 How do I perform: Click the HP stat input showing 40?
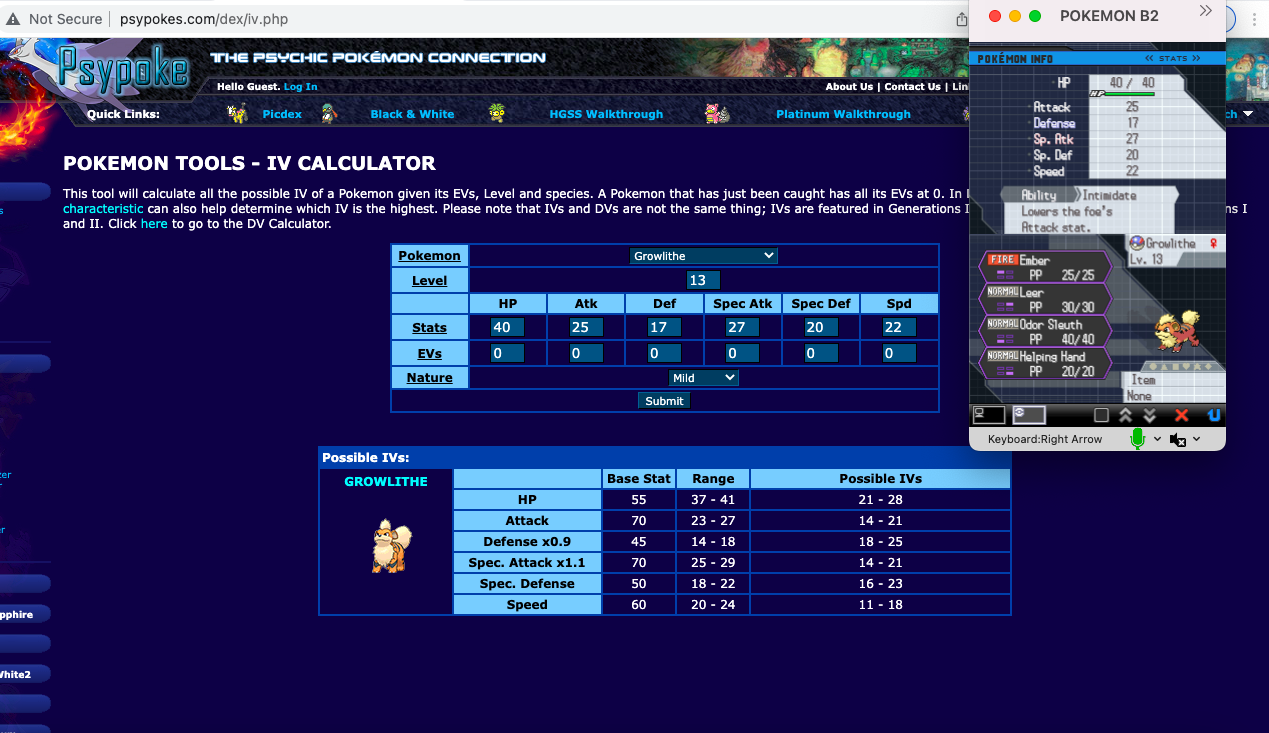(508, 328)
